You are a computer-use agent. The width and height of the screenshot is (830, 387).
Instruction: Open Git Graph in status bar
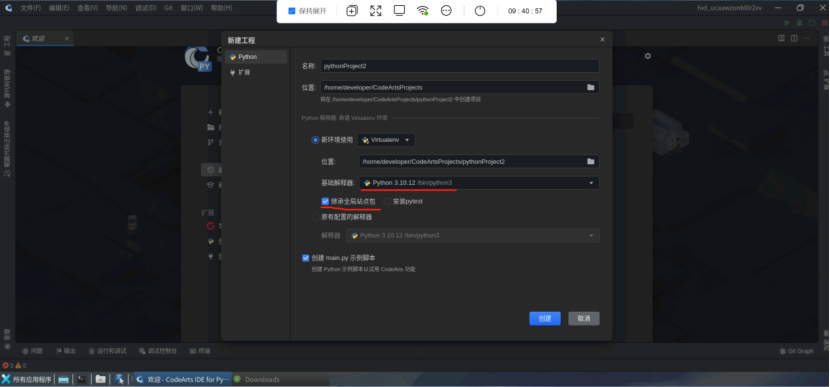coord(797,351)
